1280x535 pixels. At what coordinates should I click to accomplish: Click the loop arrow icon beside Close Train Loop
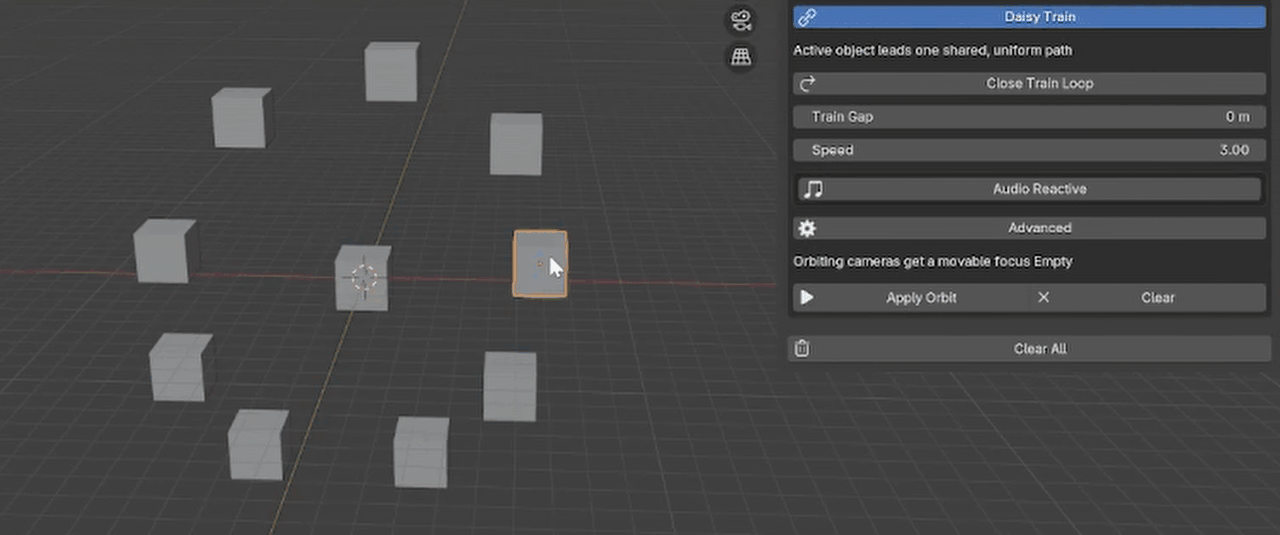coord(807,83)
